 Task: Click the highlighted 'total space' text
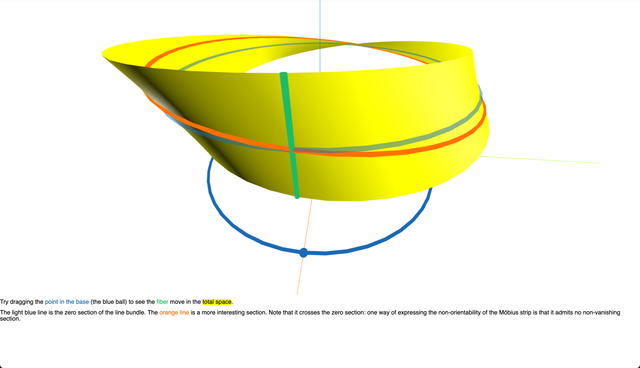coord(217,302)
